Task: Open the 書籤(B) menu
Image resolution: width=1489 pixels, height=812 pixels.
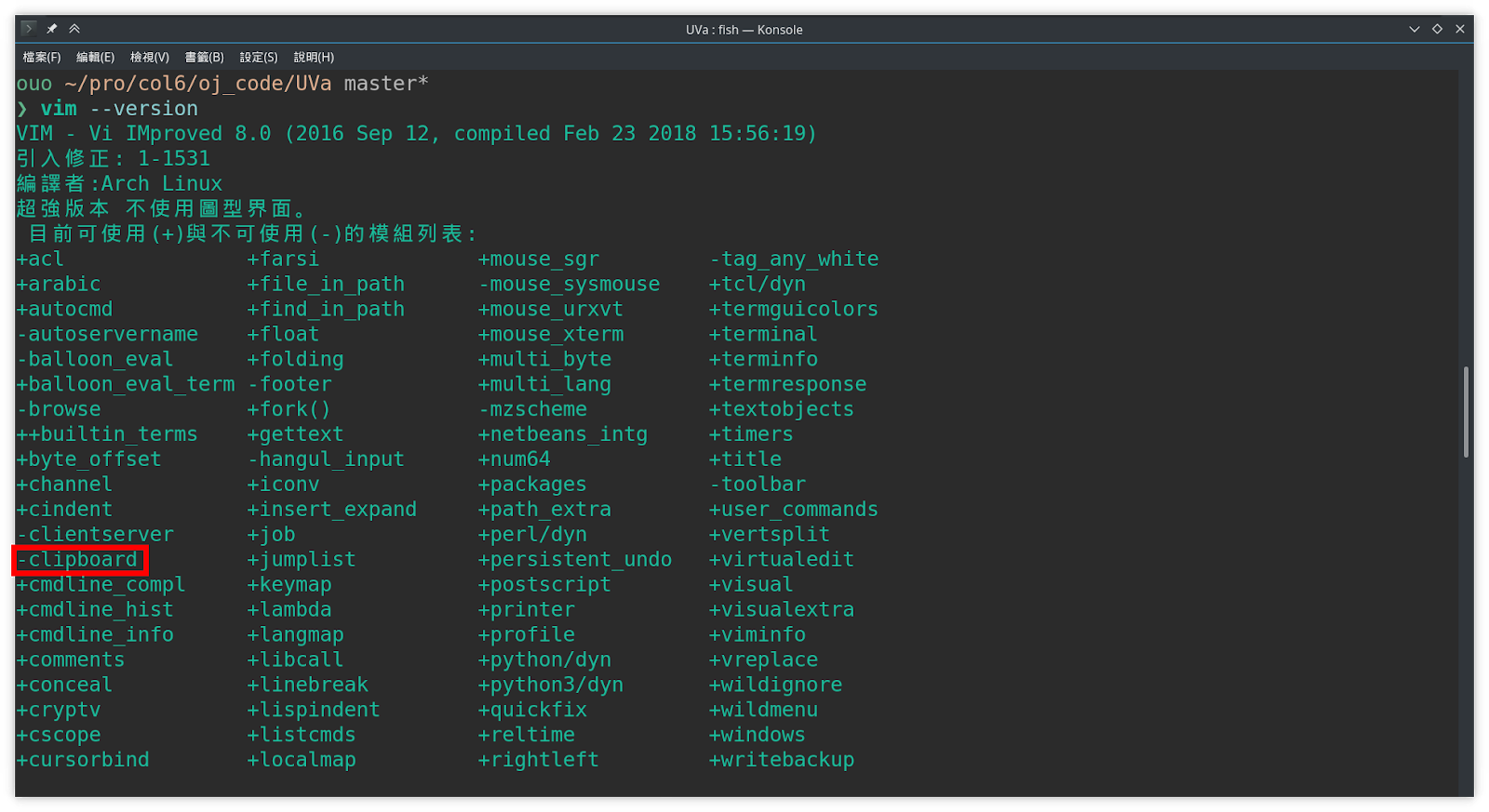Action: tap(205, 58)
